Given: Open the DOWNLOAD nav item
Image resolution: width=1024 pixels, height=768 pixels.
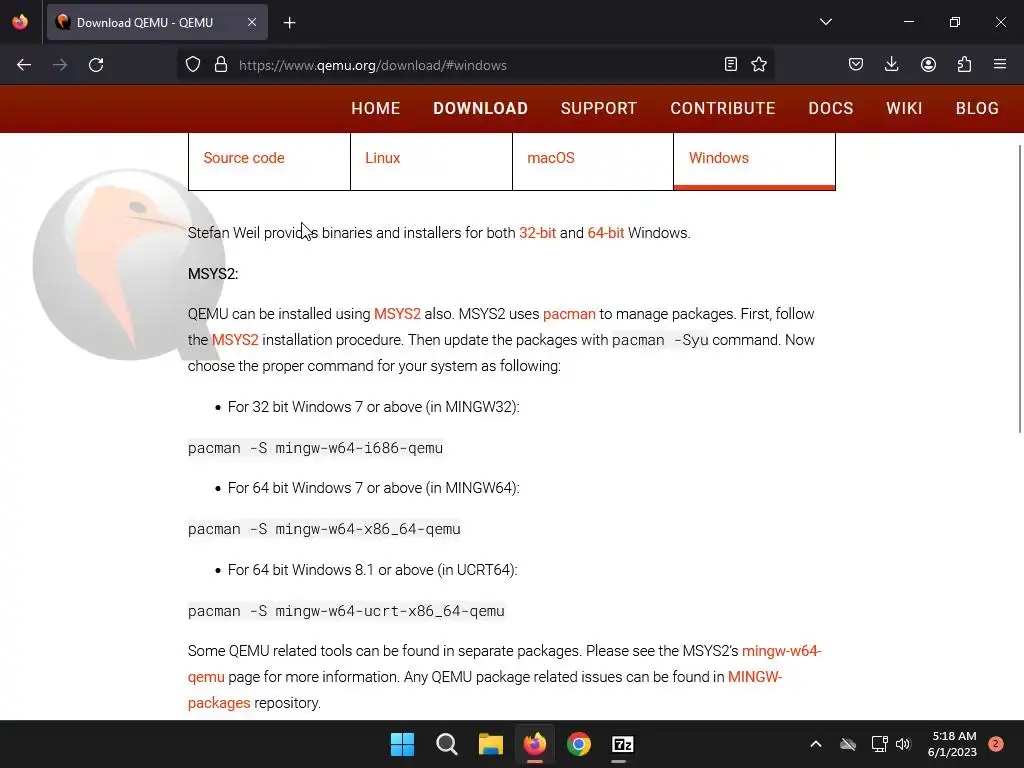Looking at the screenshot, I should tap(481, 108).
